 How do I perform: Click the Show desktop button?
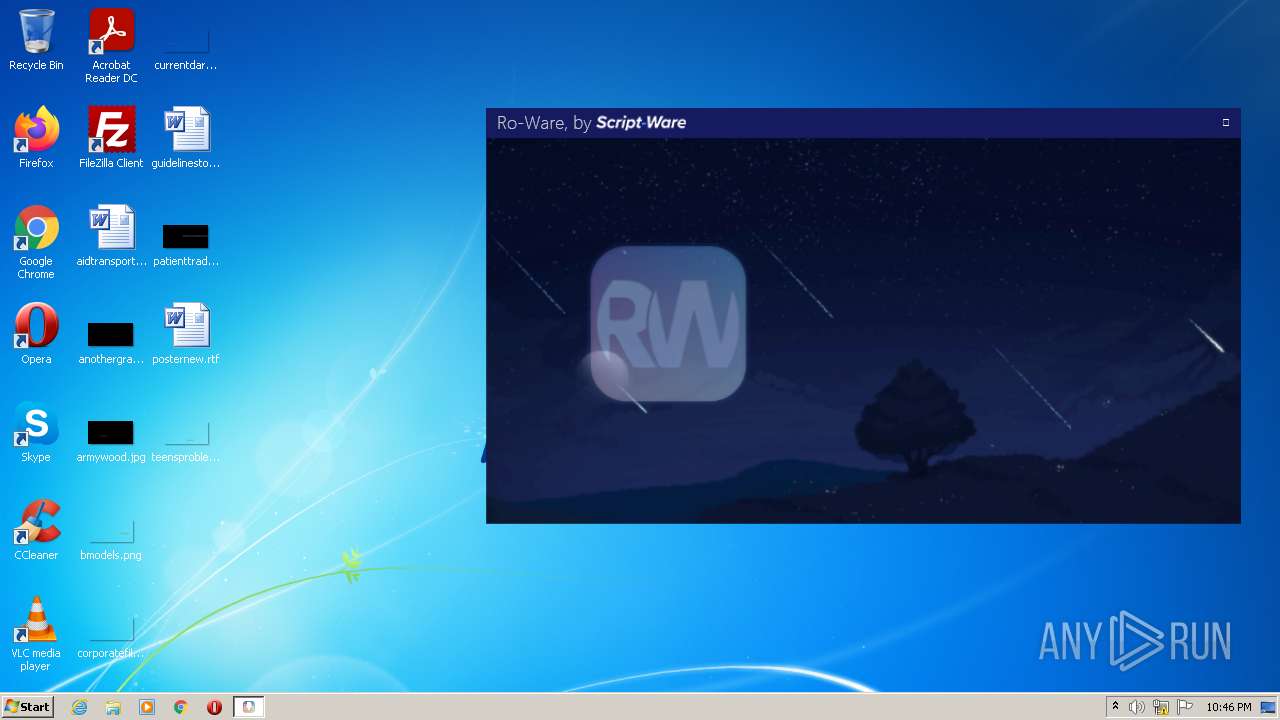[x=1269, y=707]
